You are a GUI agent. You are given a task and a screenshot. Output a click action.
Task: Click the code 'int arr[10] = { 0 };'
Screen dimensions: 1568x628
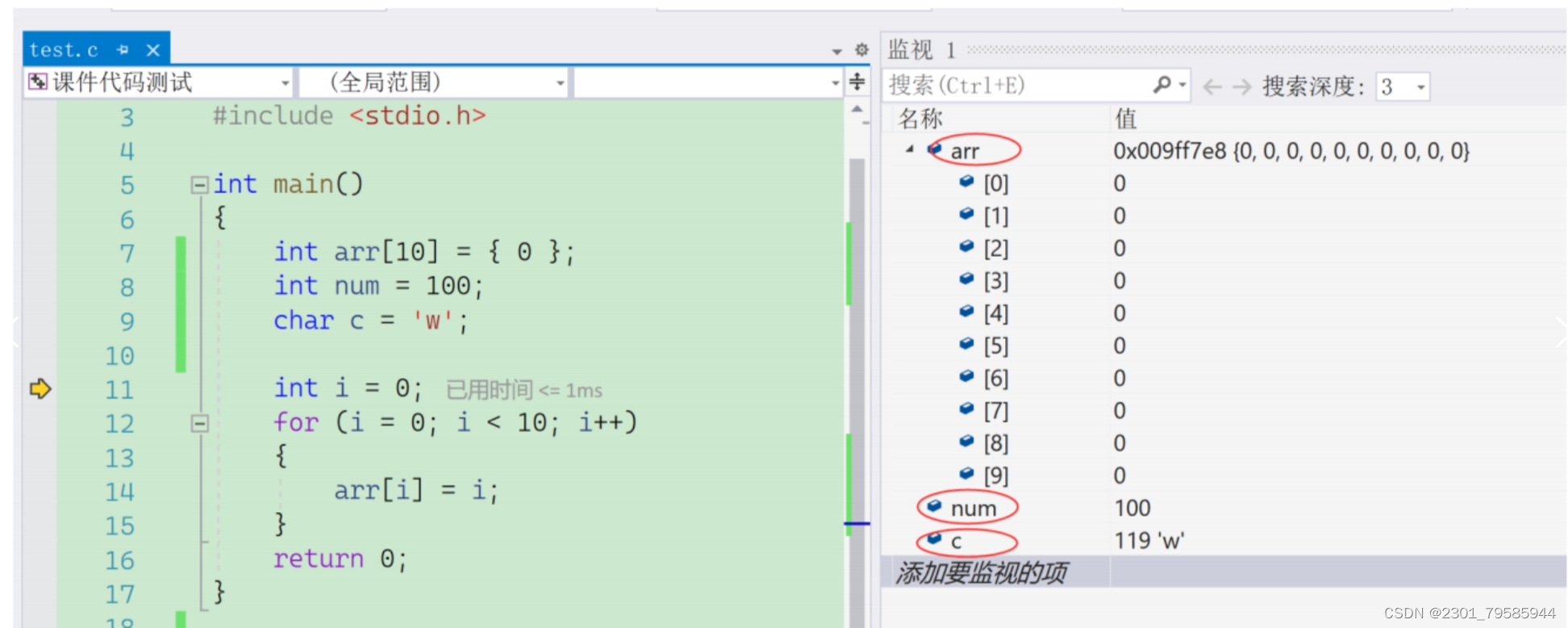coord(424,252)
